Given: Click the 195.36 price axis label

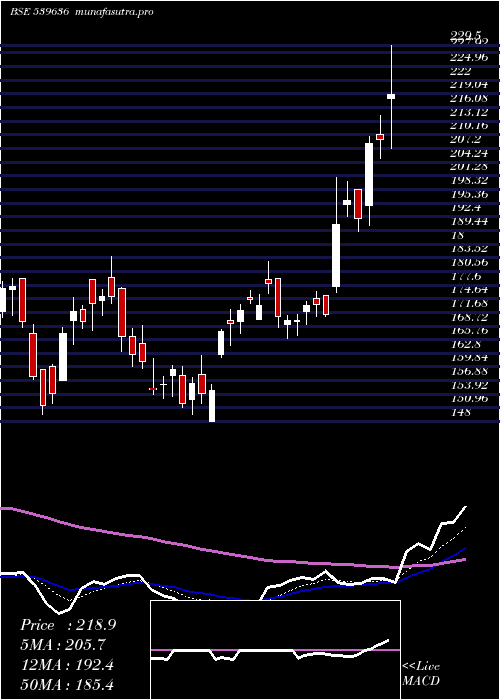Looking at the screenshot, I should click(470, 194).
